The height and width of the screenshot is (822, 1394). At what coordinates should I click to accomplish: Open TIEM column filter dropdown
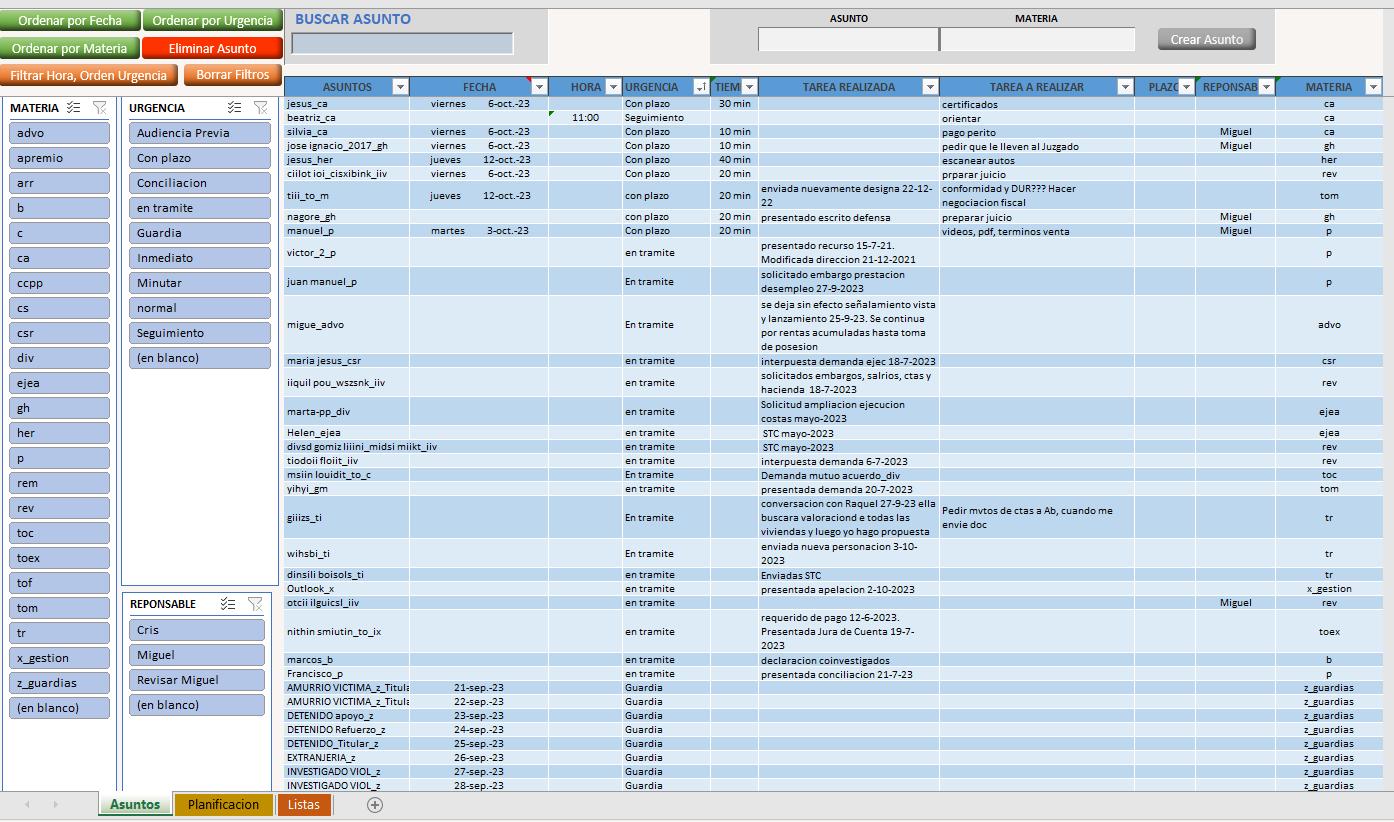(x=749, y=87)
